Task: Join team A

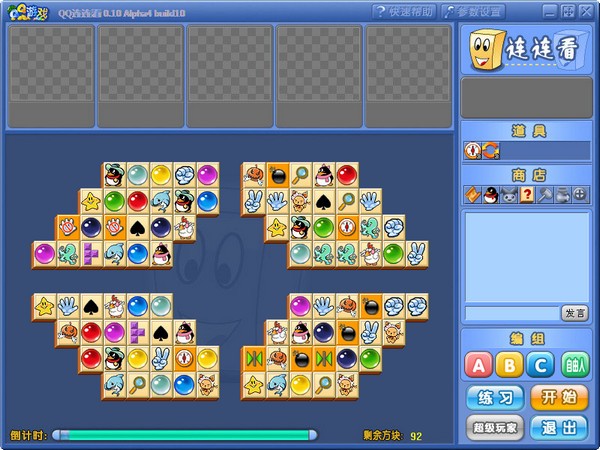Action: [x=478, y=365]
